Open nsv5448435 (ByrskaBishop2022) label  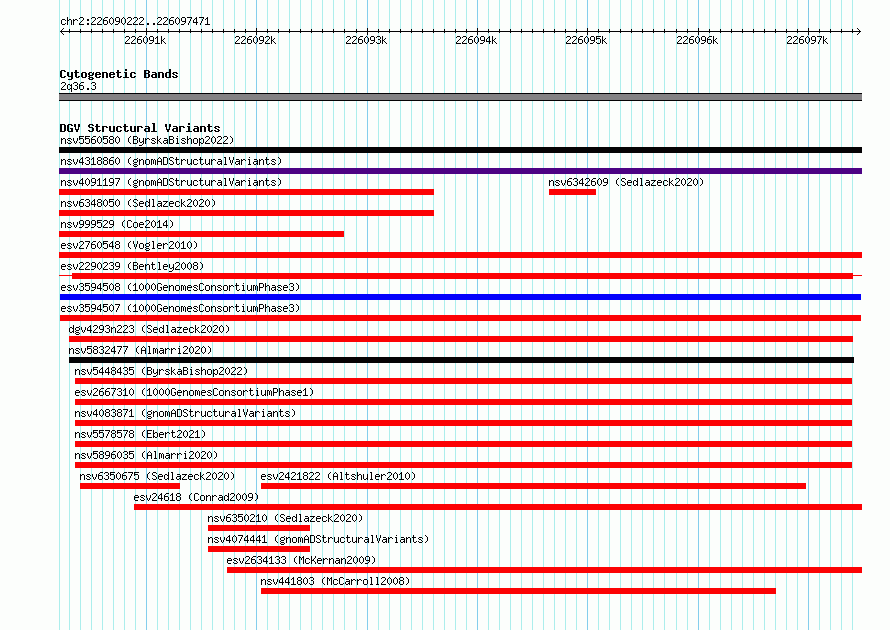coord(161,371)
